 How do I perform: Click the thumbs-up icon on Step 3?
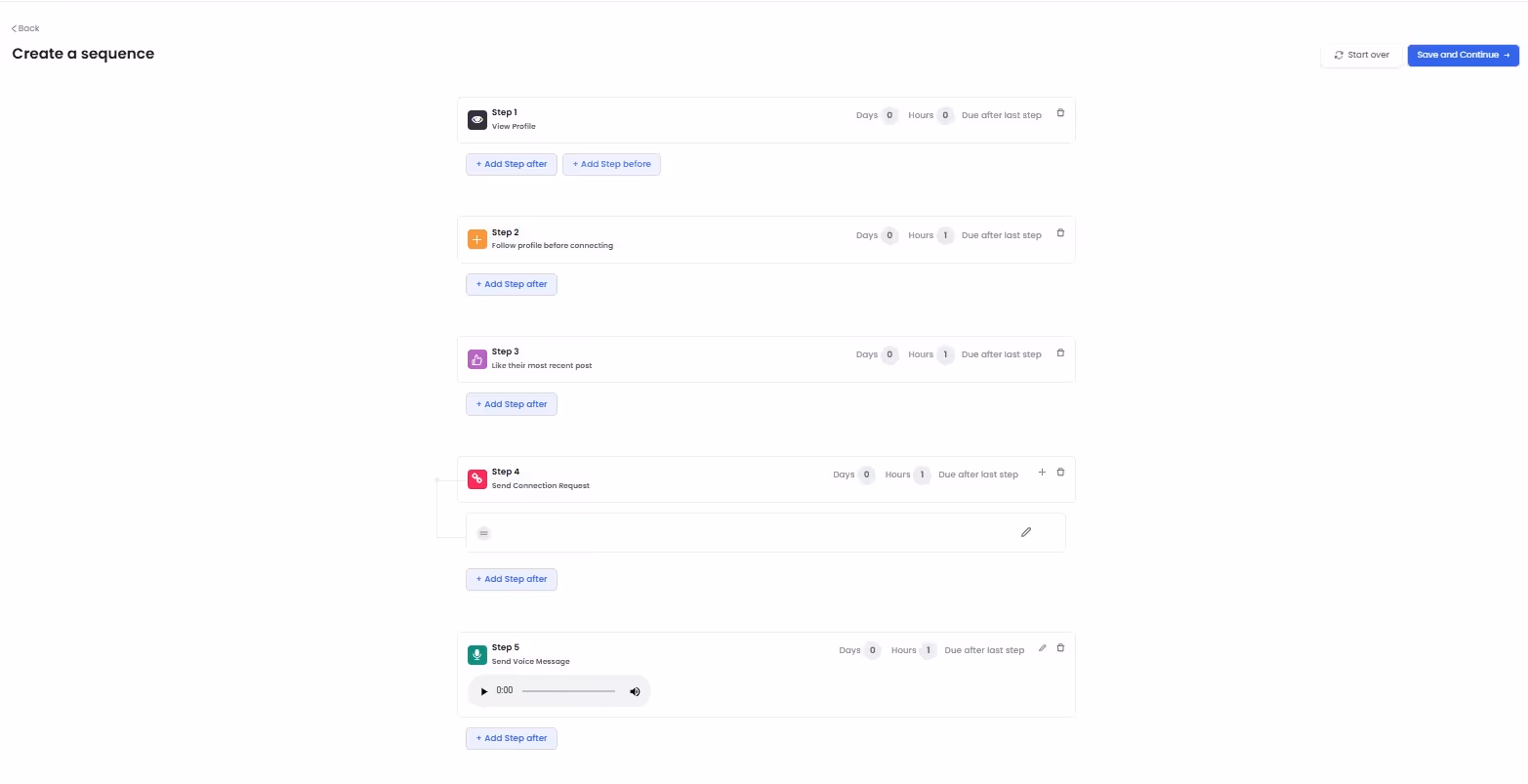click(x=476, y=358)
